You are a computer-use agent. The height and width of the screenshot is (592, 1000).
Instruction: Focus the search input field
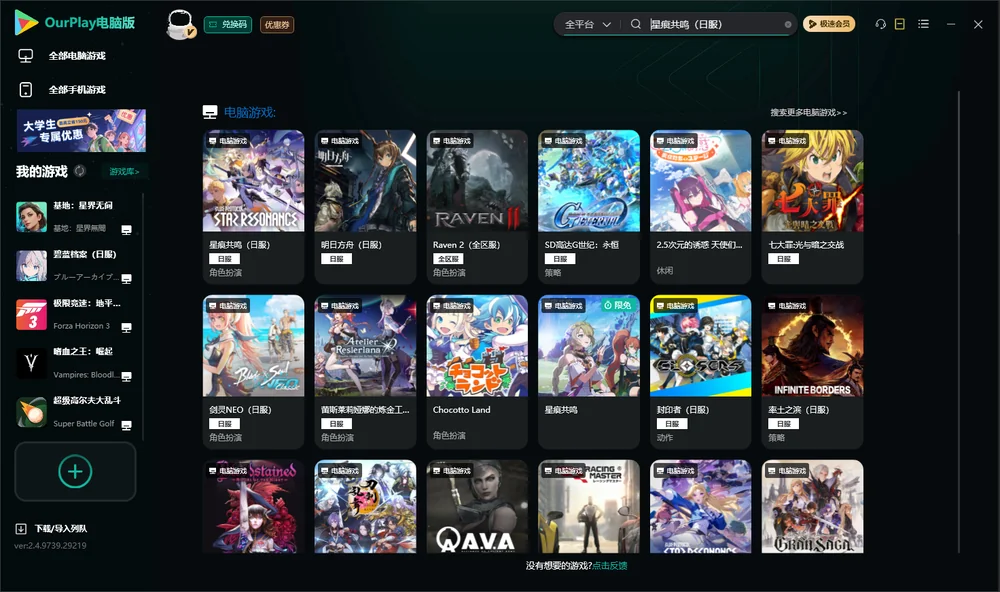[x=714, y=24]
